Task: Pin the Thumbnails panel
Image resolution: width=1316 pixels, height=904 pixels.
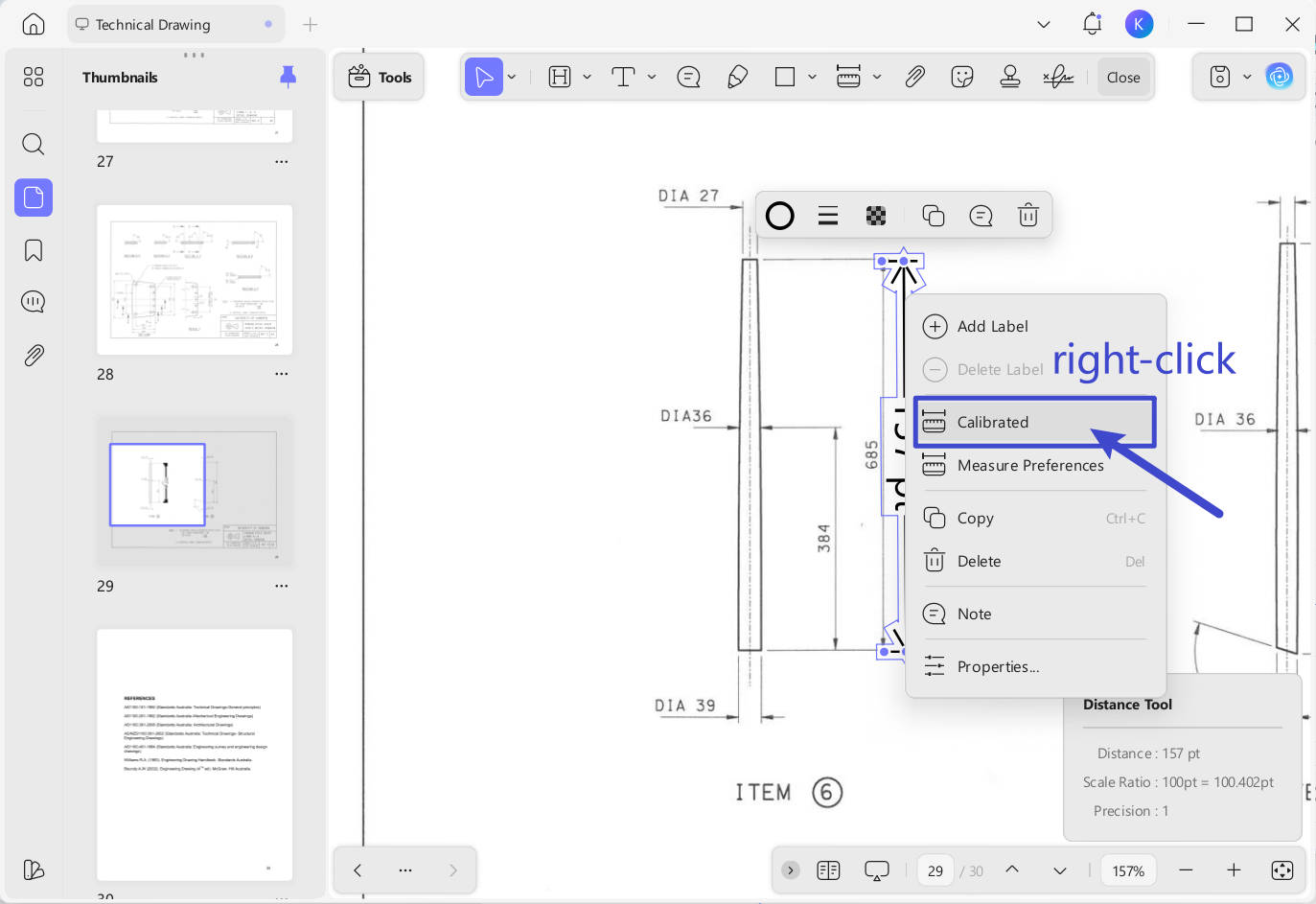Action: pos(288,77)
